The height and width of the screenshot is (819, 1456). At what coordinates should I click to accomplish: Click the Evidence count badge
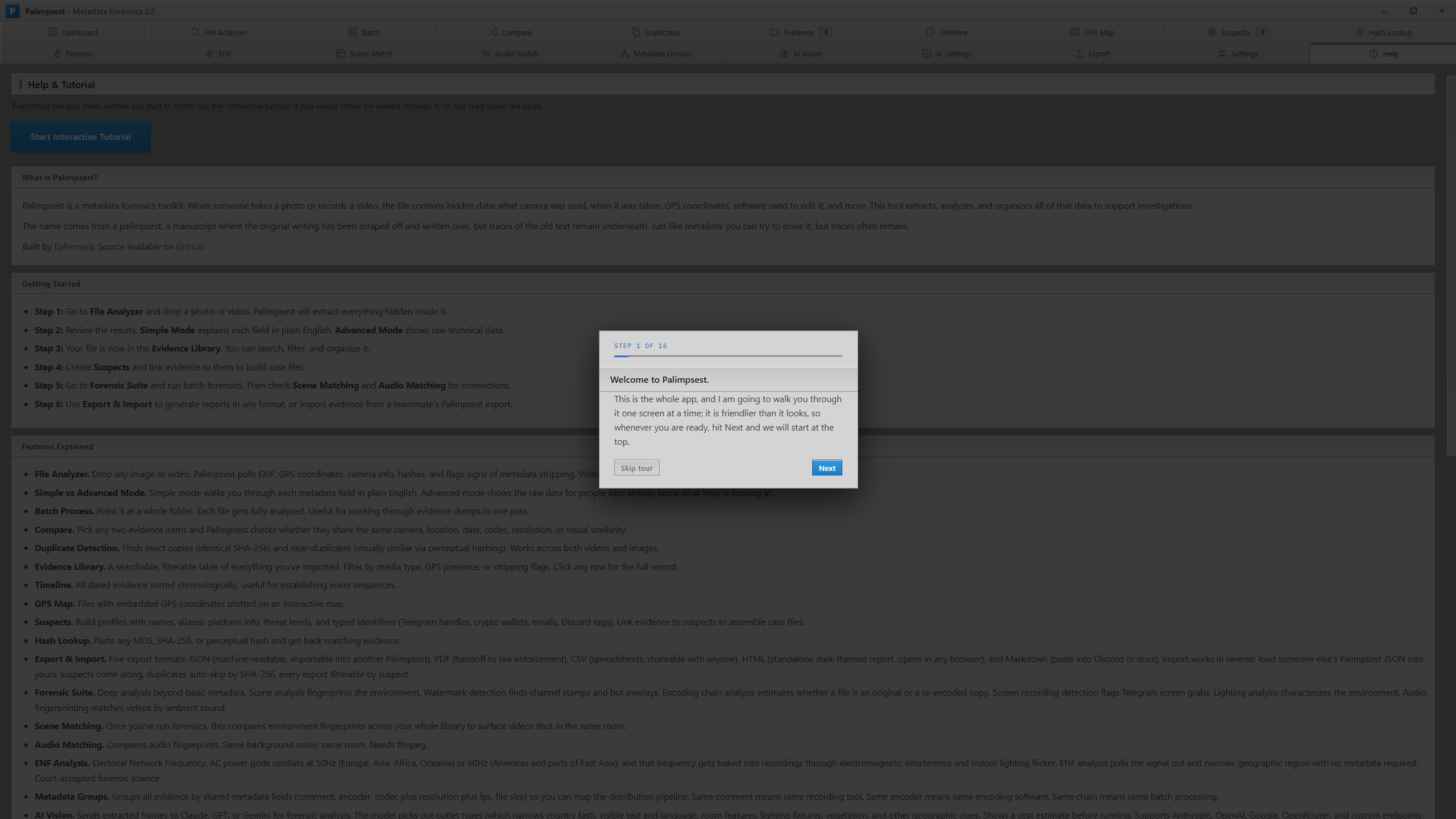click(826, 32)
